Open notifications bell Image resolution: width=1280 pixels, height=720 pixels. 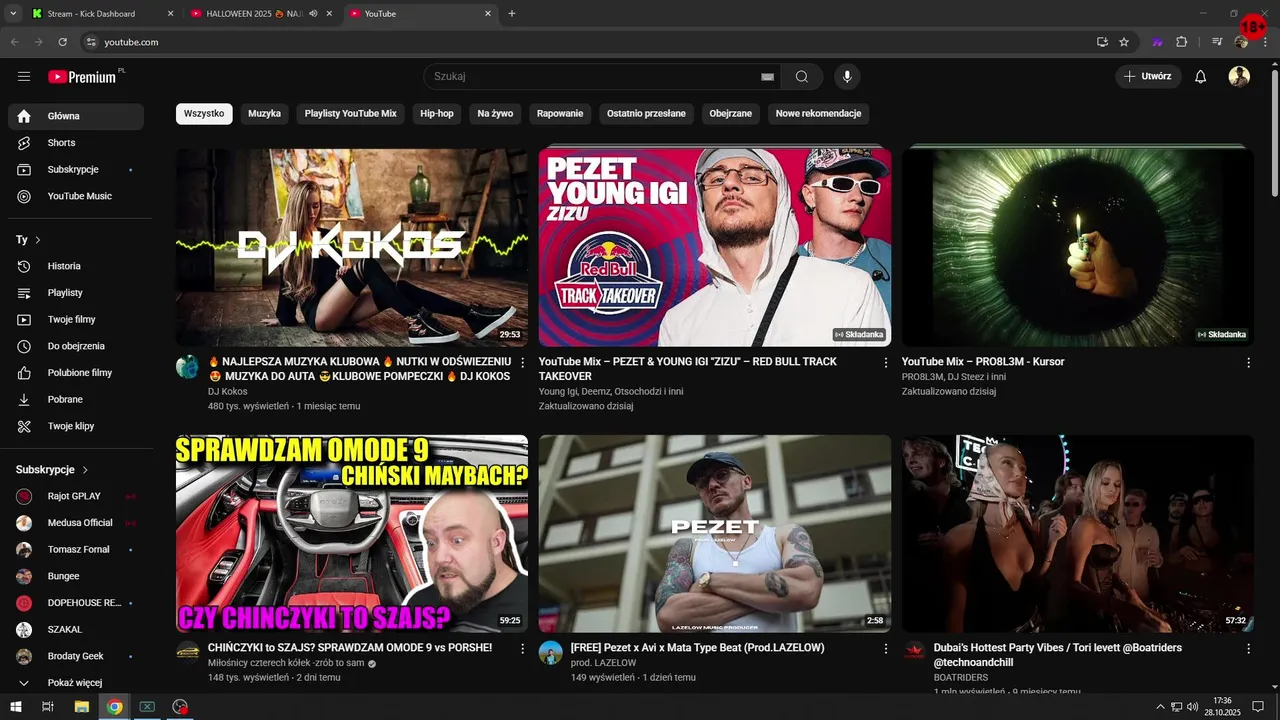[1201, 77]
